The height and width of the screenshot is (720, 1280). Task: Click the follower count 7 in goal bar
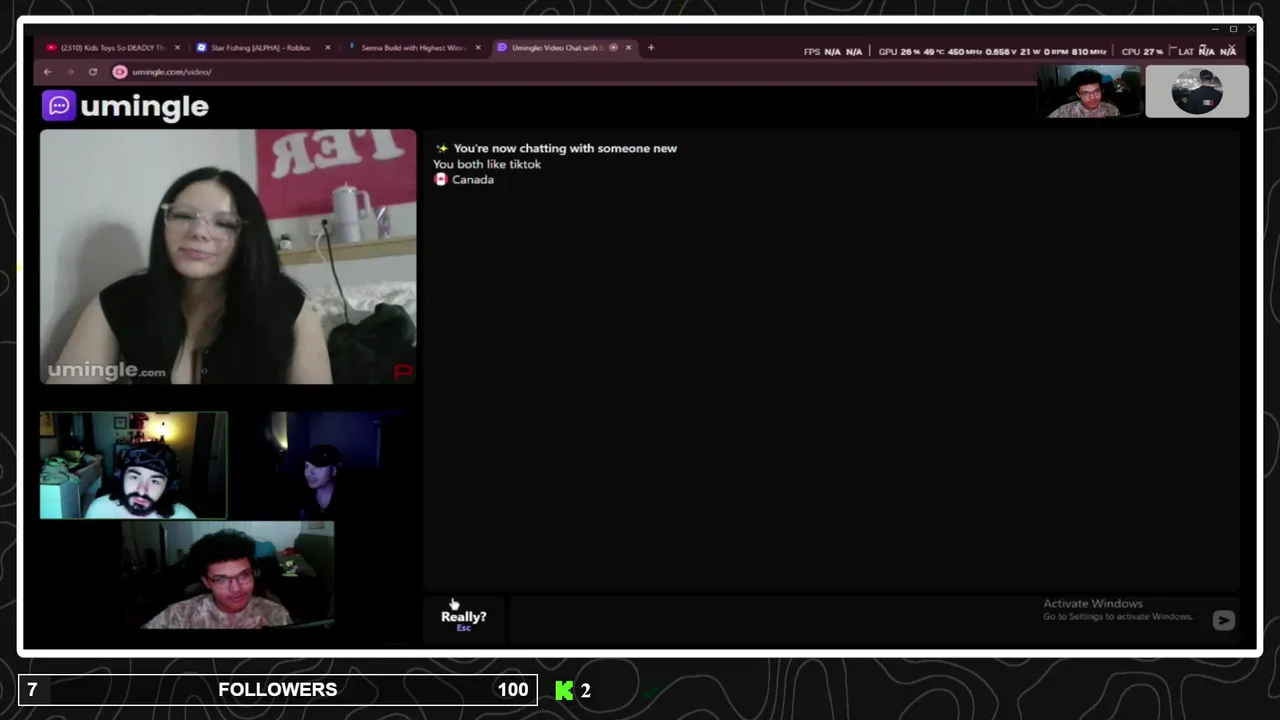[x=32, y=690]
